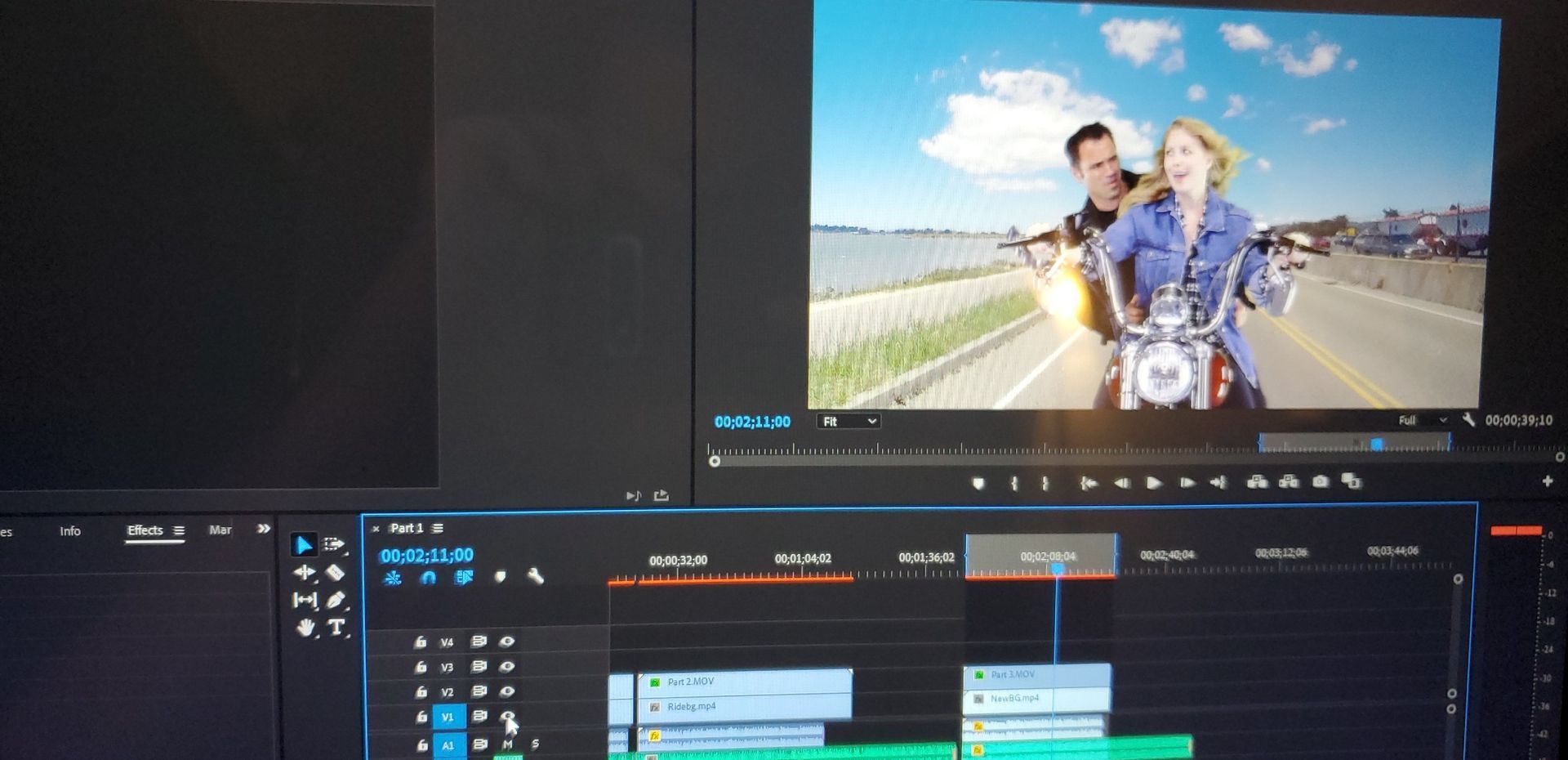Viewport: 1568px width, 760px height.
Task: Toggle Snap in timeline
Action: coord(428,578)
